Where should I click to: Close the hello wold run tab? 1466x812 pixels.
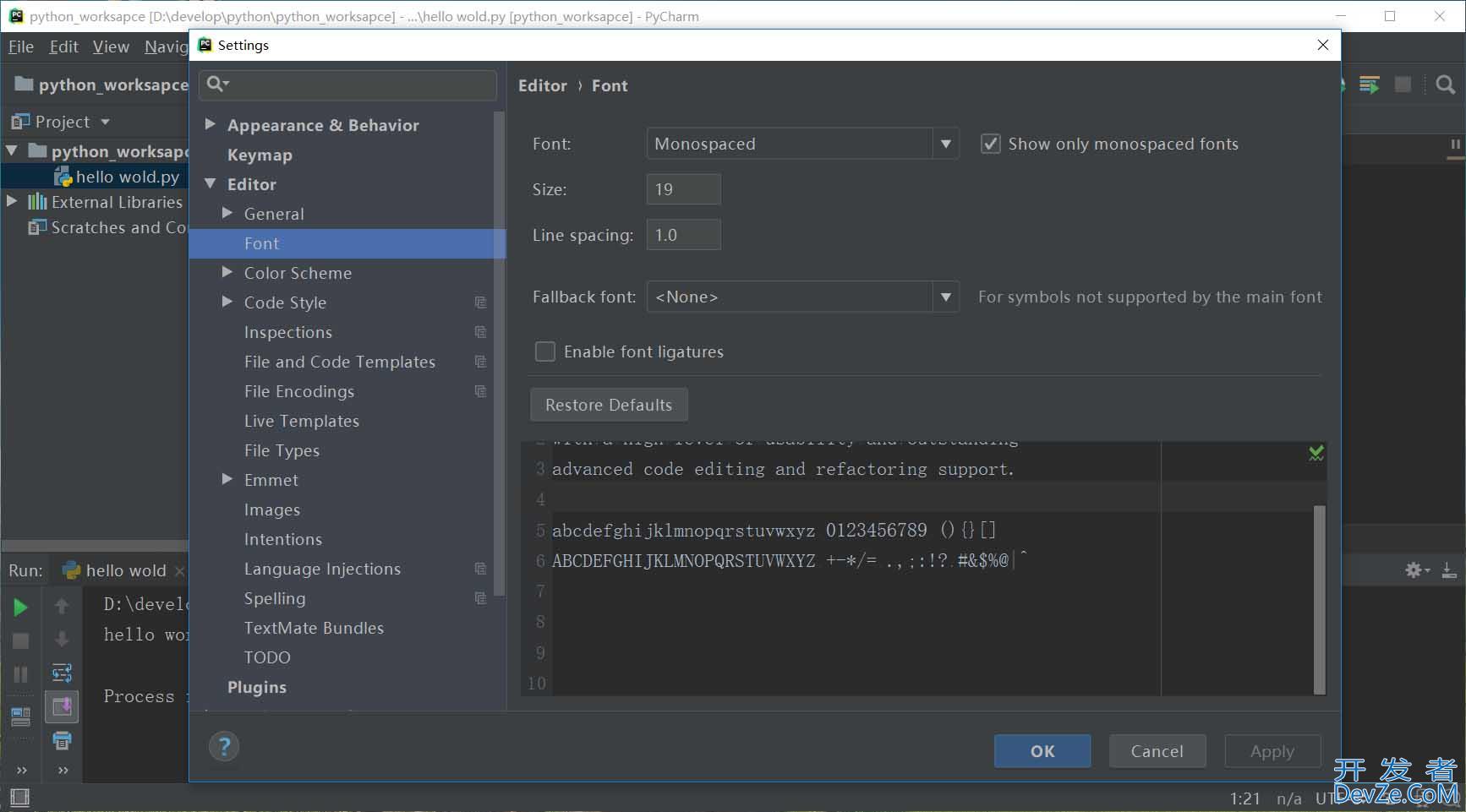(179, 571)
